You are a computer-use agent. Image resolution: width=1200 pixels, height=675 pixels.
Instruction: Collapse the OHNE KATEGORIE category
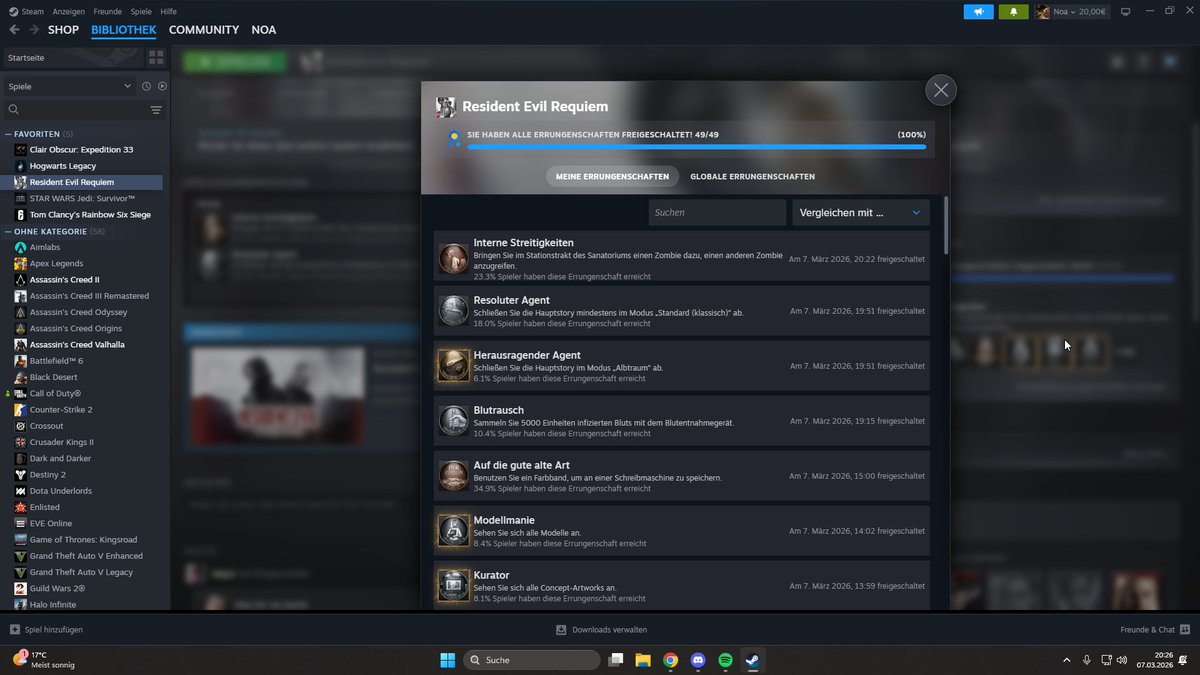pos(8,231)
